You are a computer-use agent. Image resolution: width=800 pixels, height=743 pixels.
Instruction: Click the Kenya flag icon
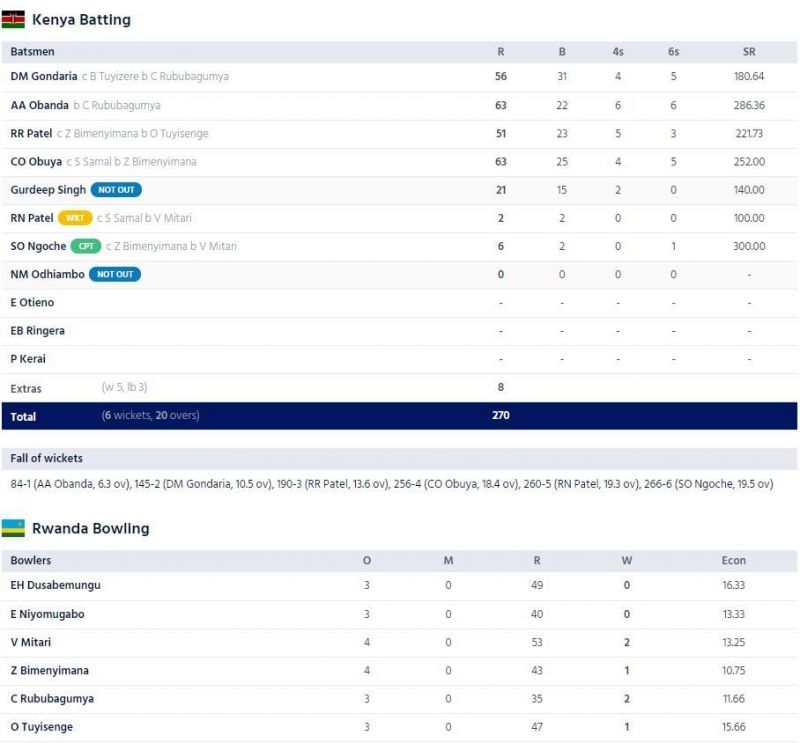[x=13, y=20]
